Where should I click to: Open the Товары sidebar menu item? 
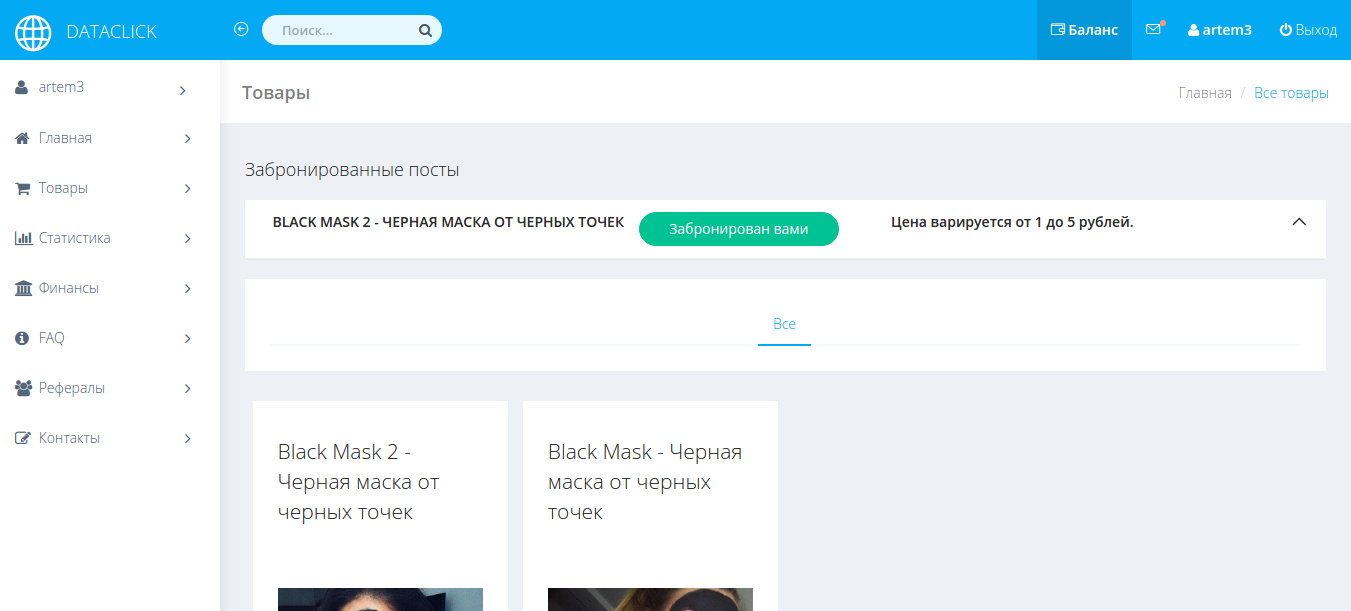pos(110,188)
